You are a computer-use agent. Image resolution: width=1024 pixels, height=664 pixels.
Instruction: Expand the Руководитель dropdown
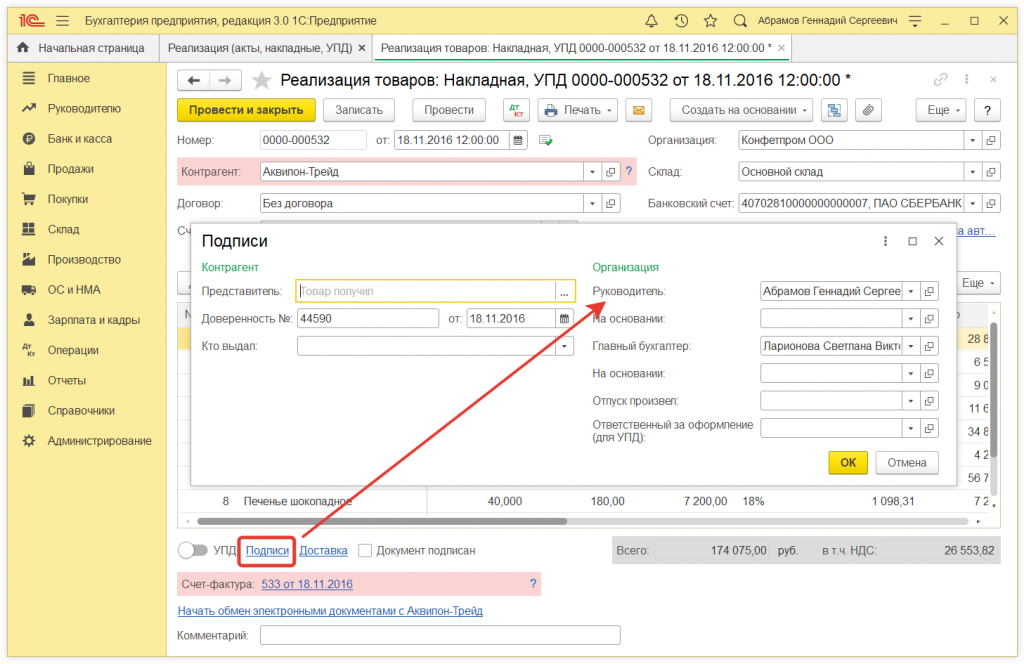click(x=910, y=291)
